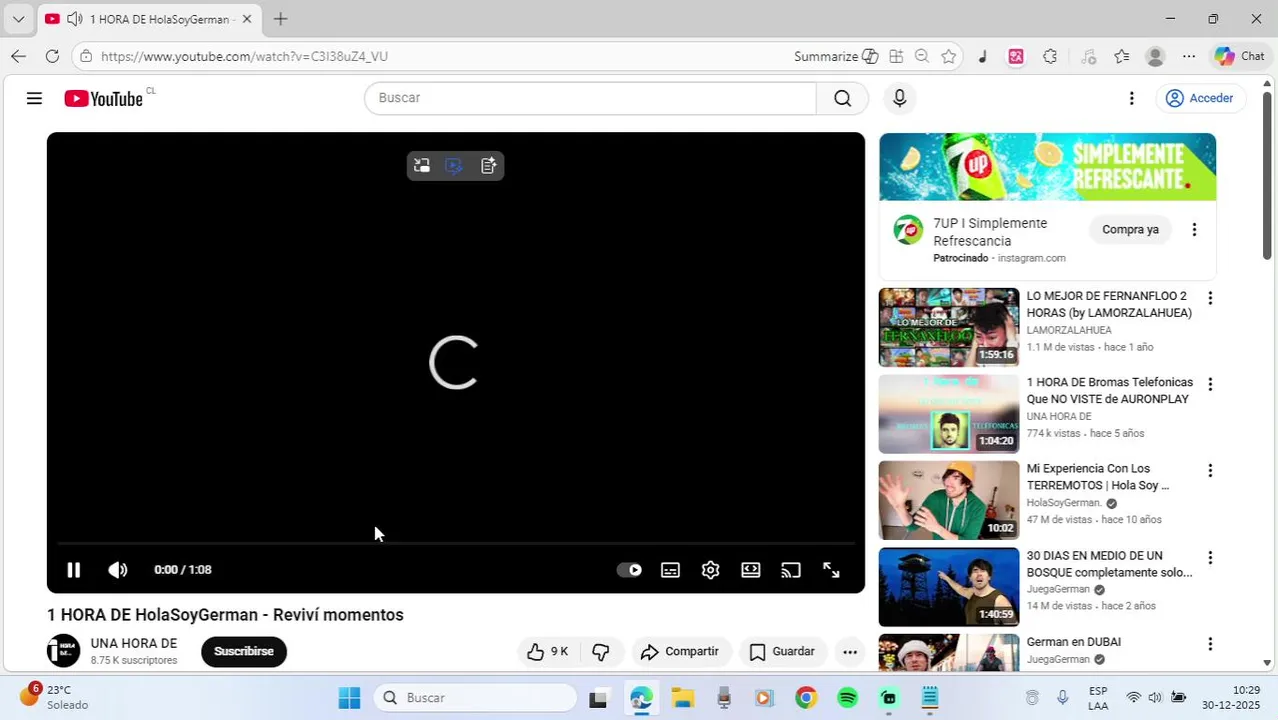Close the HolaSoyGerman browser tab

coord(247,19)
